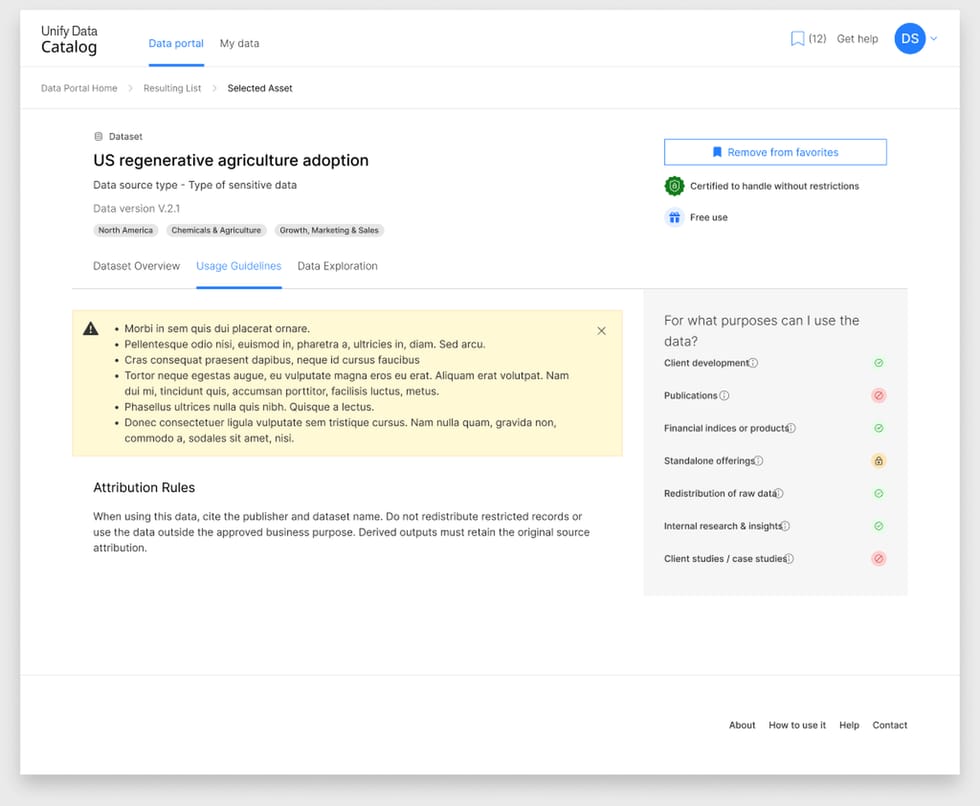This screenshot has height=806, width=980.
Task: Open info icon beside Redistribution of raw data
Action: pyautogui.click(x=779, y=494)
